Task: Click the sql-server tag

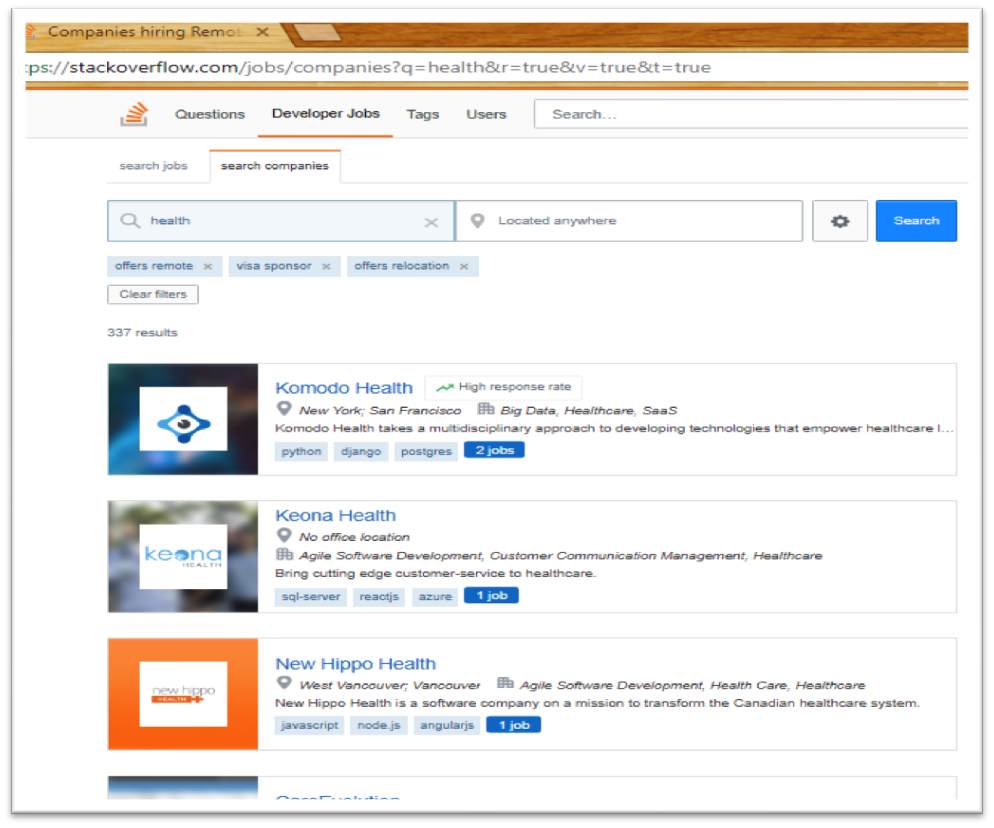Action: (x=311, y=597)
